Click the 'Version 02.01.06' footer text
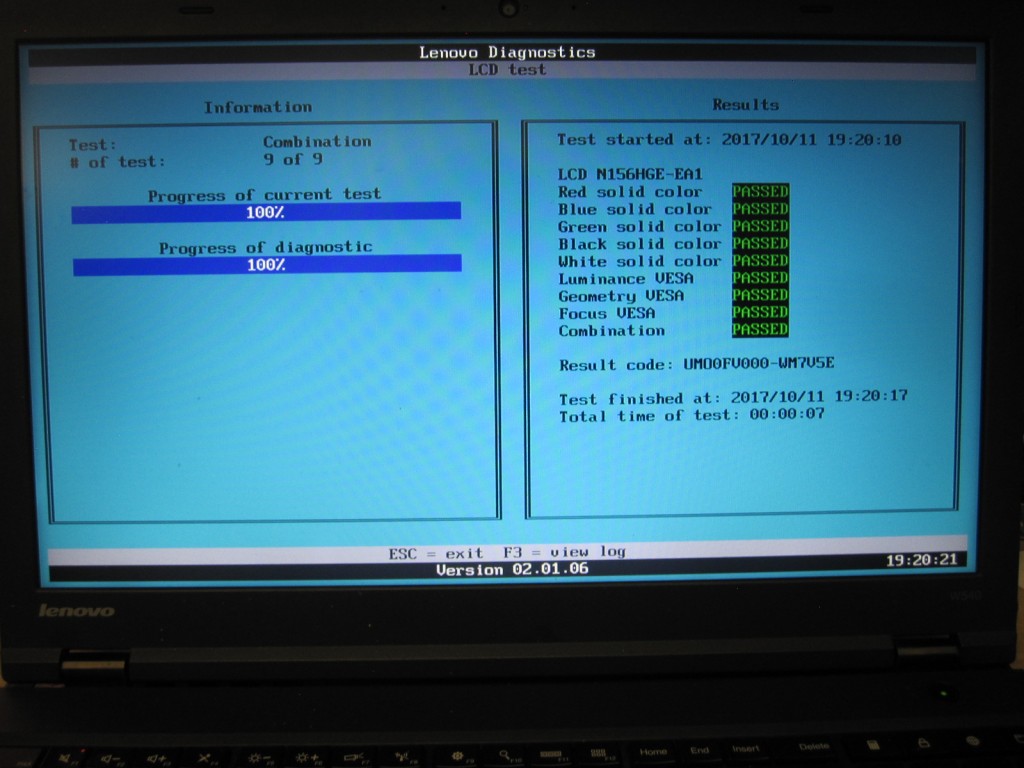This screenshot has height=768, width=1024. click(512, 569)
